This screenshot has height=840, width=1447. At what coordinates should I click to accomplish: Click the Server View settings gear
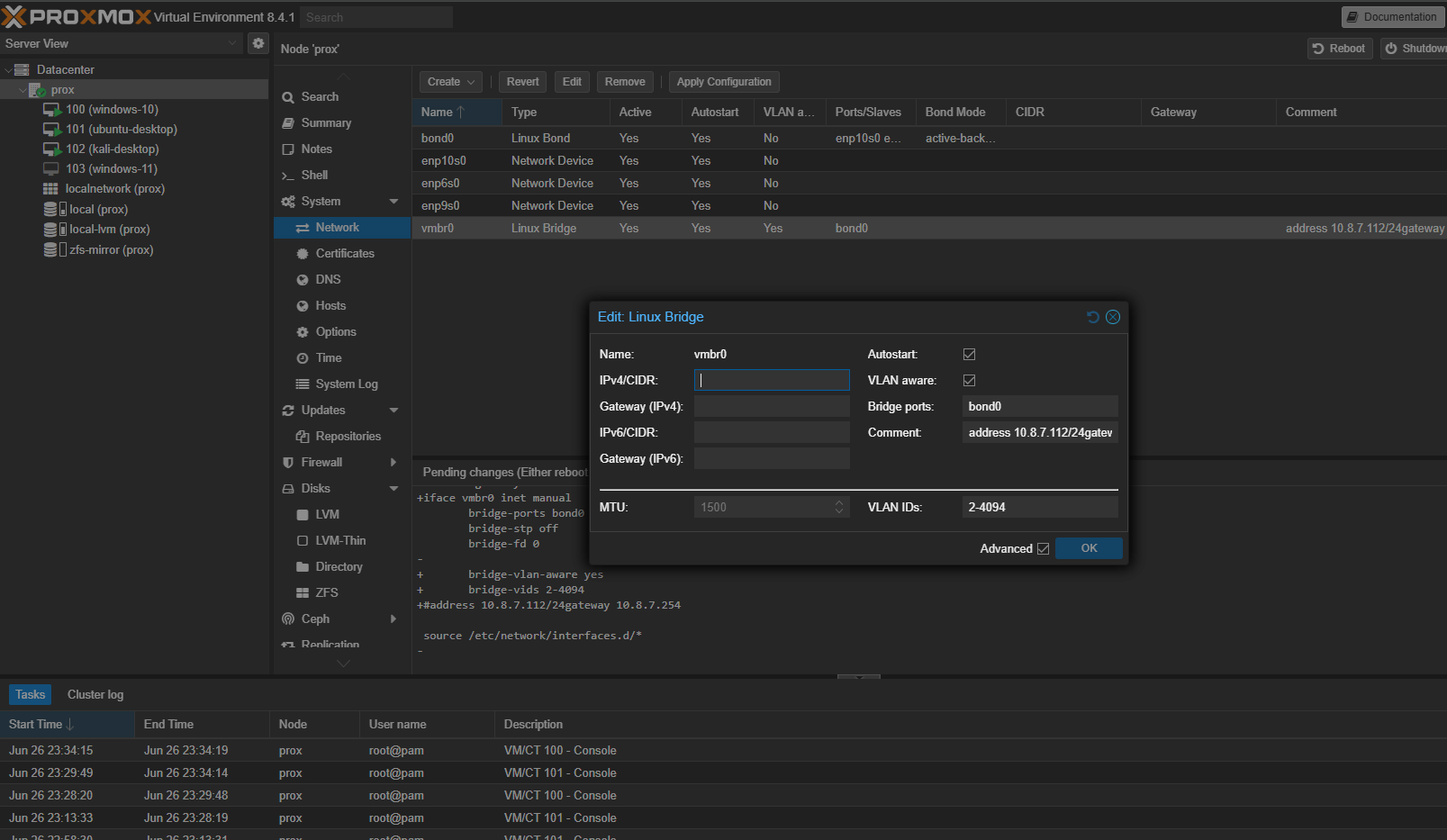[258, 42]
